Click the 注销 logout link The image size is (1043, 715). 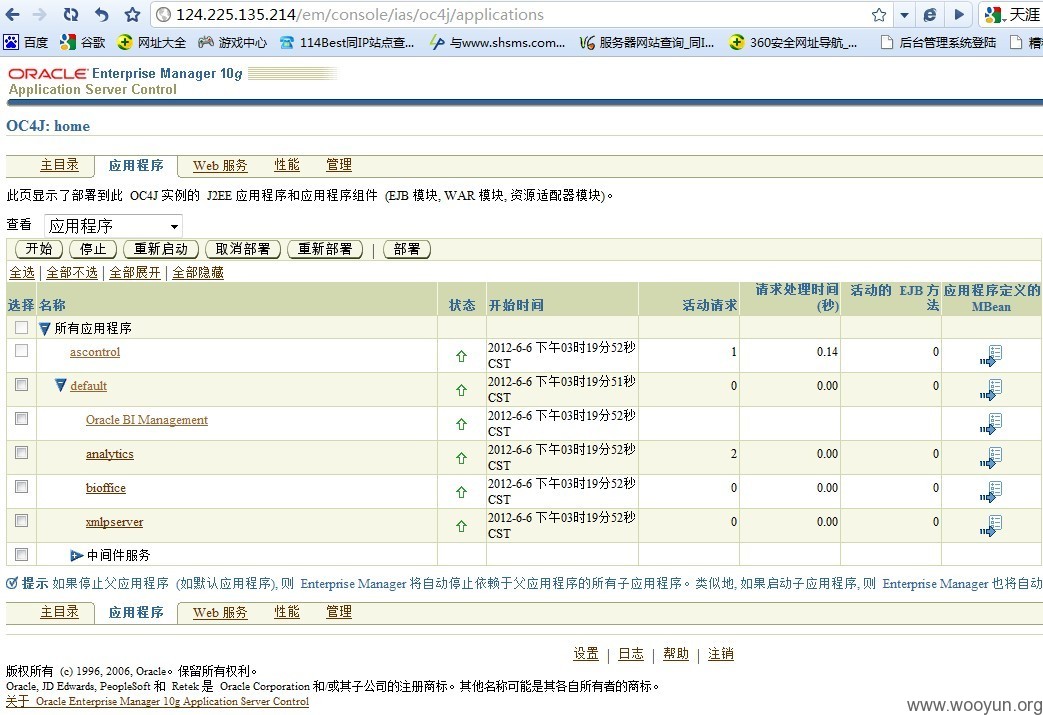(720, 654)
